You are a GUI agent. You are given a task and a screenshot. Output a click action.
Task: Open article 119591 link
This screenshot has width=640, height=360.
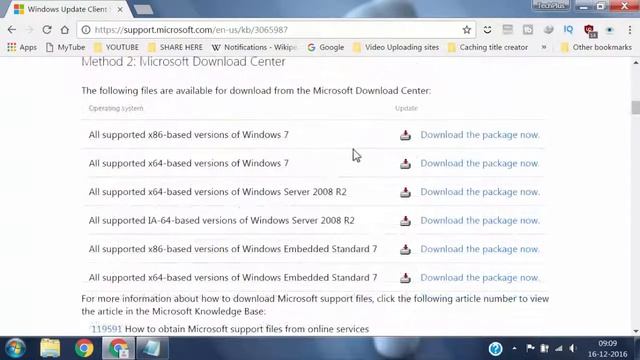click(106, 329)
